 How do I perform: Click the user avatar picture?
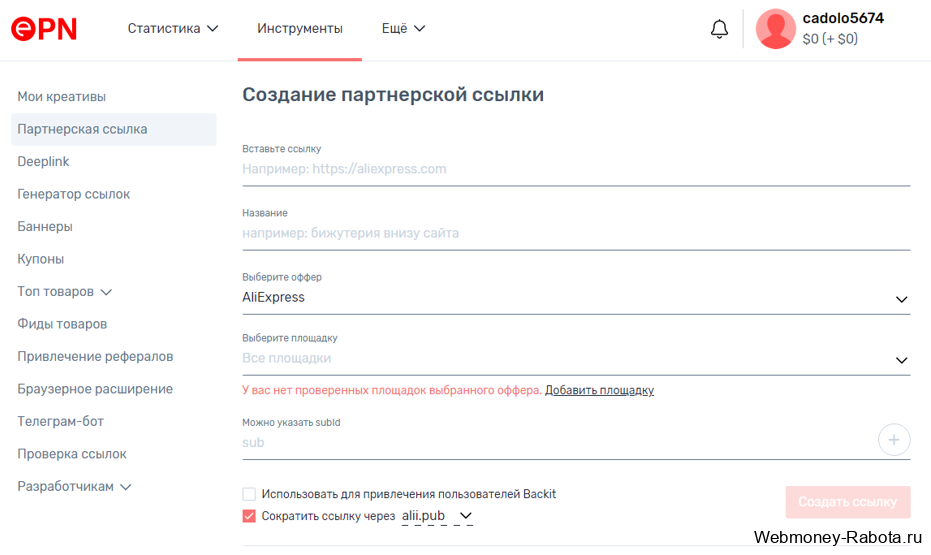click(x=775, y=28)
